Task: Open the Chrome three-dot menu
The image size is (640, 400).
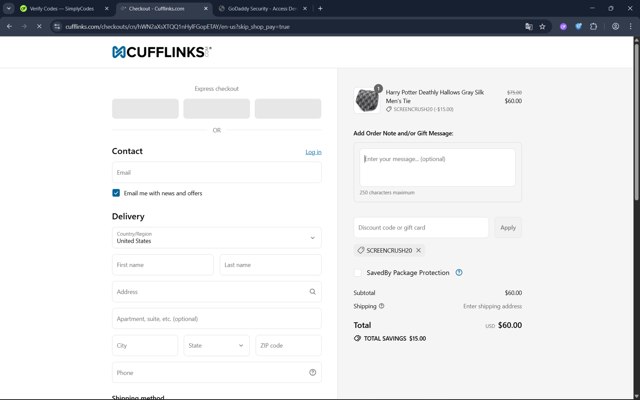Action: click(x=630, y=27)
